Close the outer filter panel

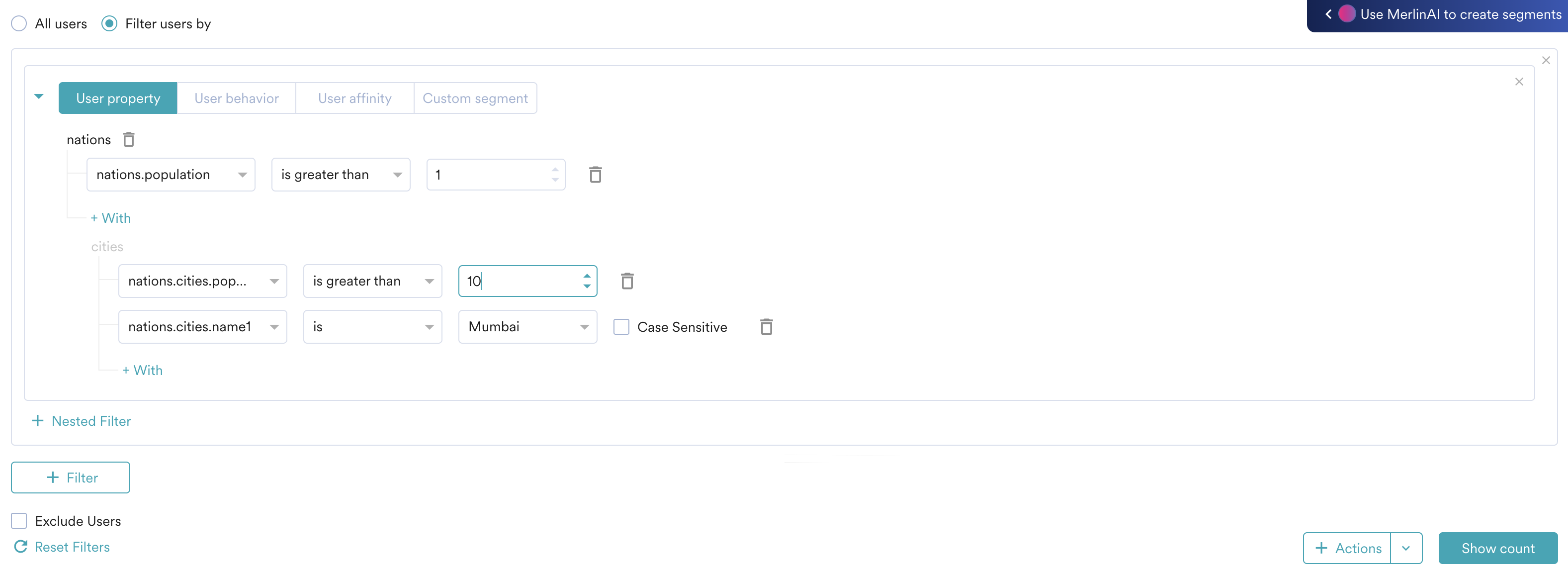coord(1546,60)
